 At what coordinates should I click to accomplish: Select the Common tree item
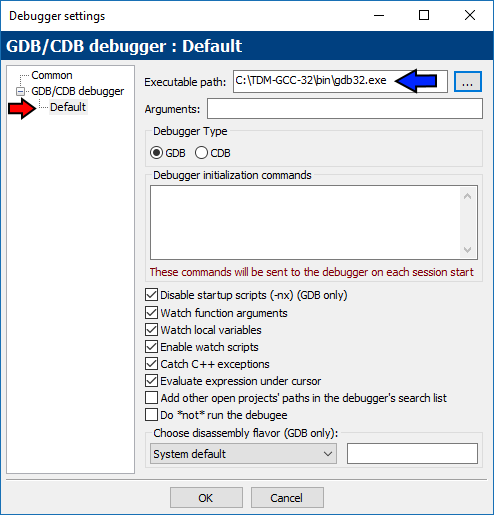[52, 75]
